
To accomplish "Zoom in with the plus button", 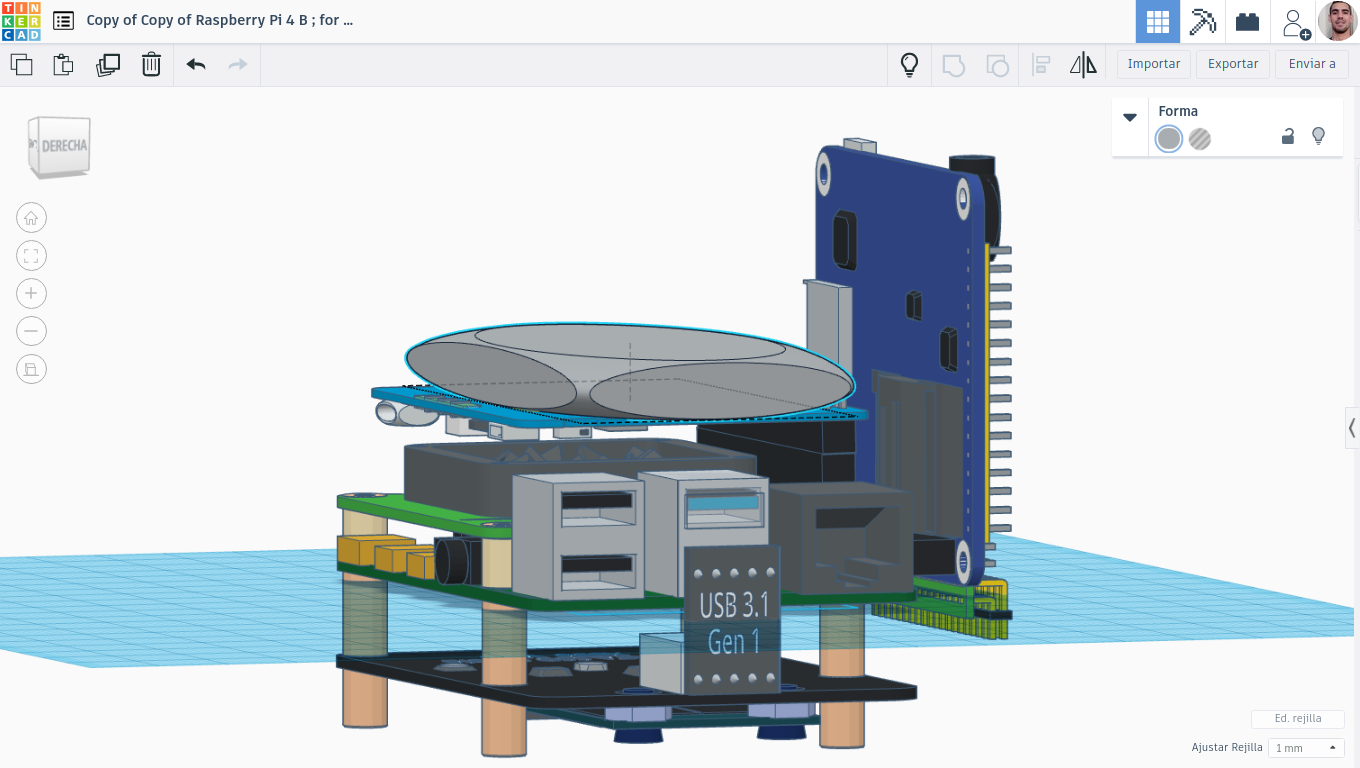I will click(x=31, y=293).
